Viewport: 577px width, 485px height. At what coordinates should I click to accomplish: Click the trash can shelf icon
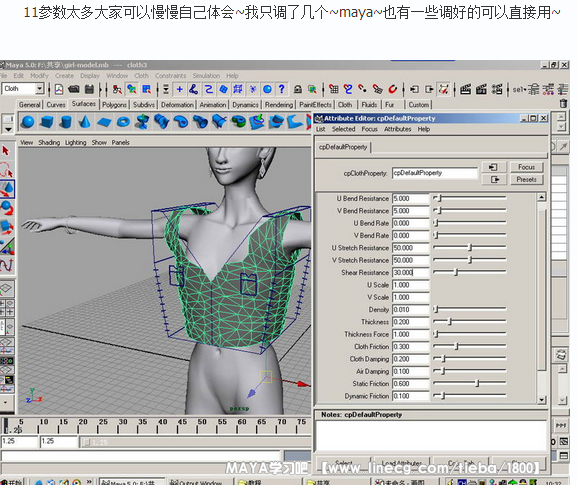(x=563, y=104)
